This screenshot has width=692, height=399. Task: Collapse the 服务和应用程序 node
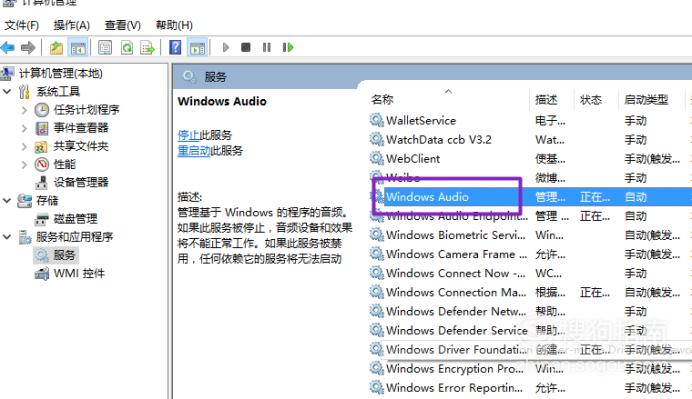pyautogui.click(x=7, y=237)
